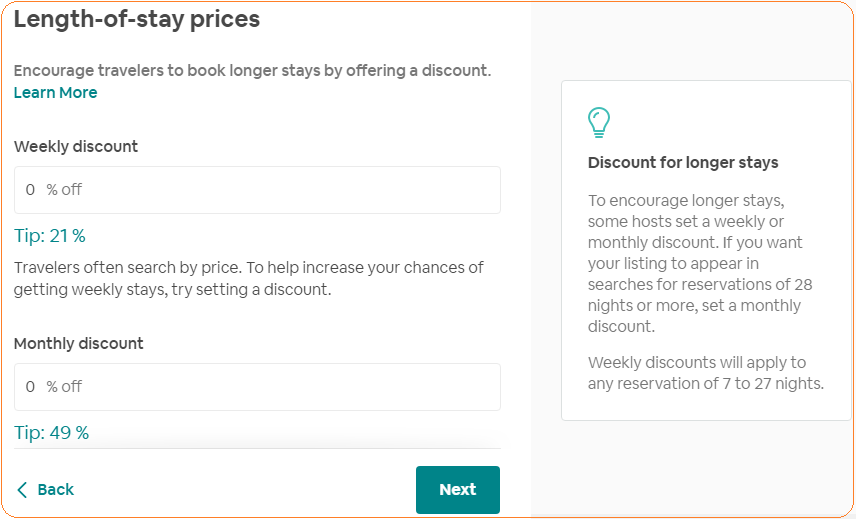
Task: Click the Discount for longer stays title
Action: tap(683, 163)
